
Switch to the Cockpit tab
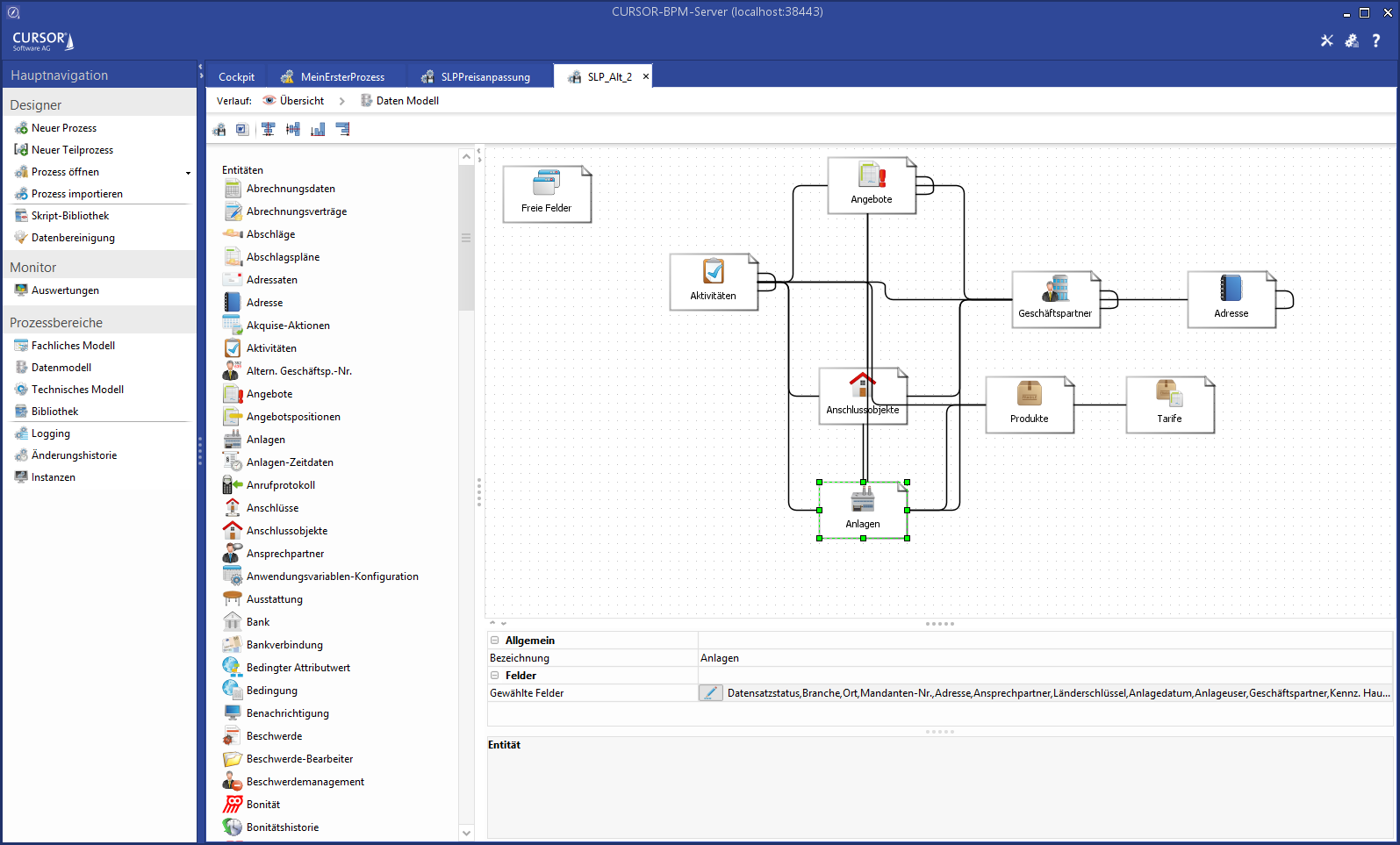click(236, 77)
